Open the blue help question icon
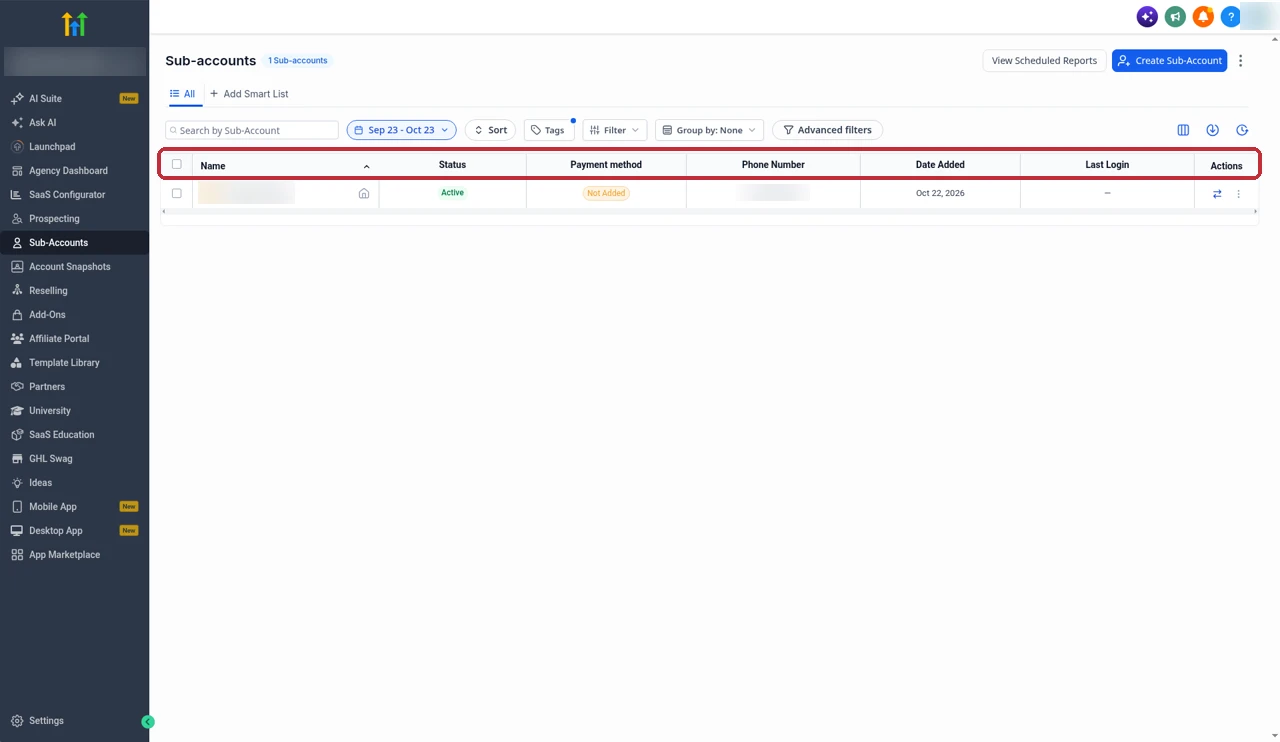Screen dimensions: 1280x742 pyautogui.click(x=1231, y=17)
